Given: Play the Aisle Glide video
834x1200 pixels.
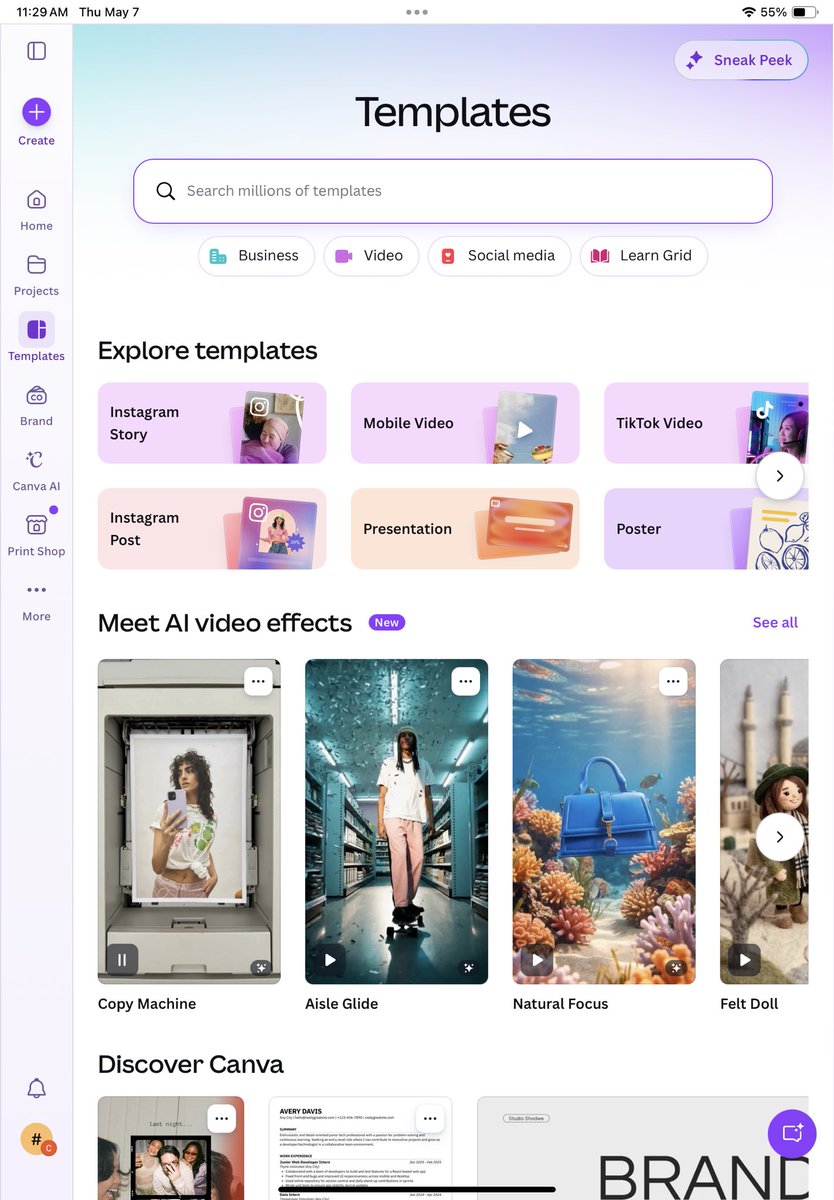Looking at the screenshot, I should (329, 960).
